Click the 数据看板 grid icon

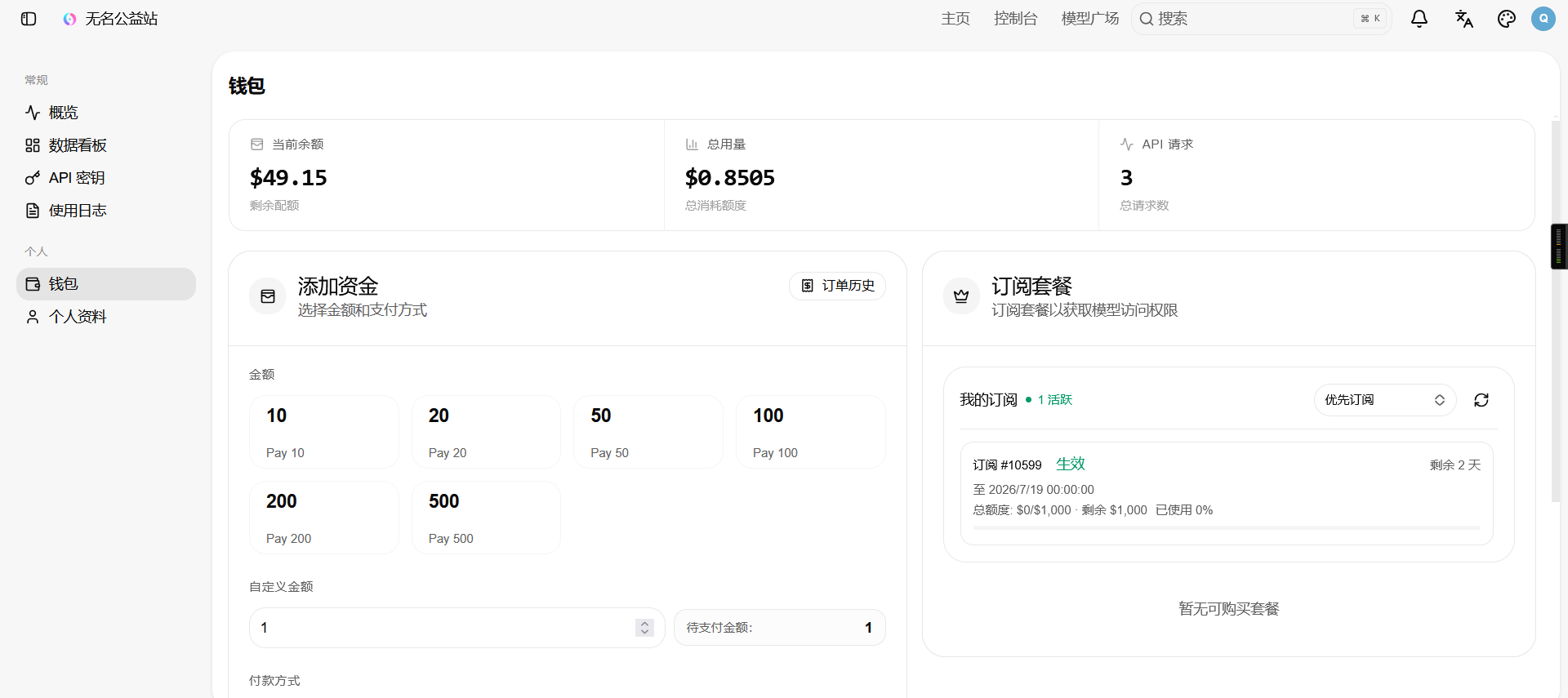pyautogui.click(x=33, y=145)
